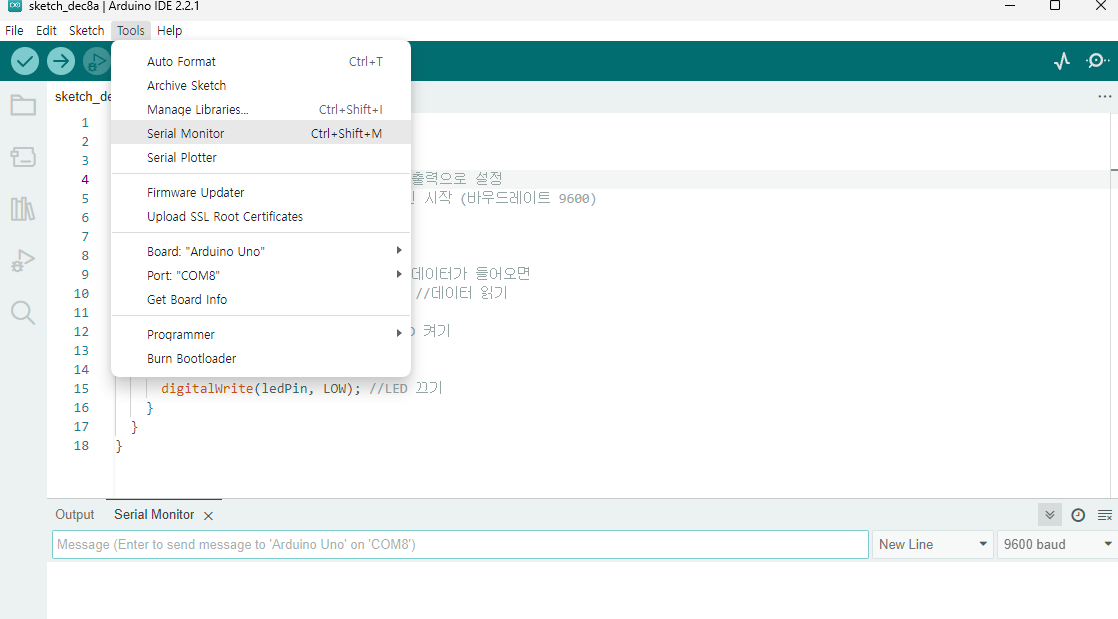This screenshot has height=619, width=1118.
Task: Maximize the Arduino IDE window
Action: [x=1055, y=6]
